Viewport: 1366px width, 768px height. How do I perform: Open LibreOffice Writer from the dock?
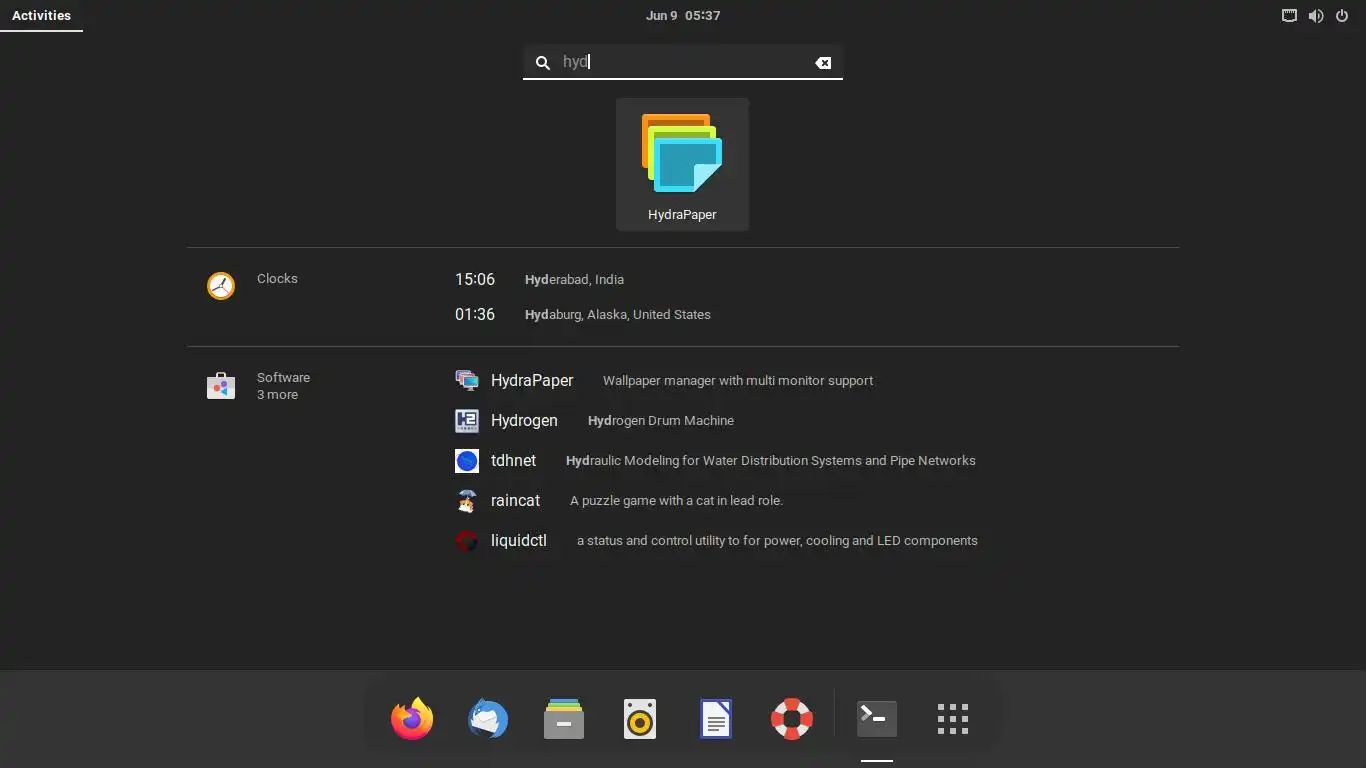pyautogui.click(x=716, y=718)
